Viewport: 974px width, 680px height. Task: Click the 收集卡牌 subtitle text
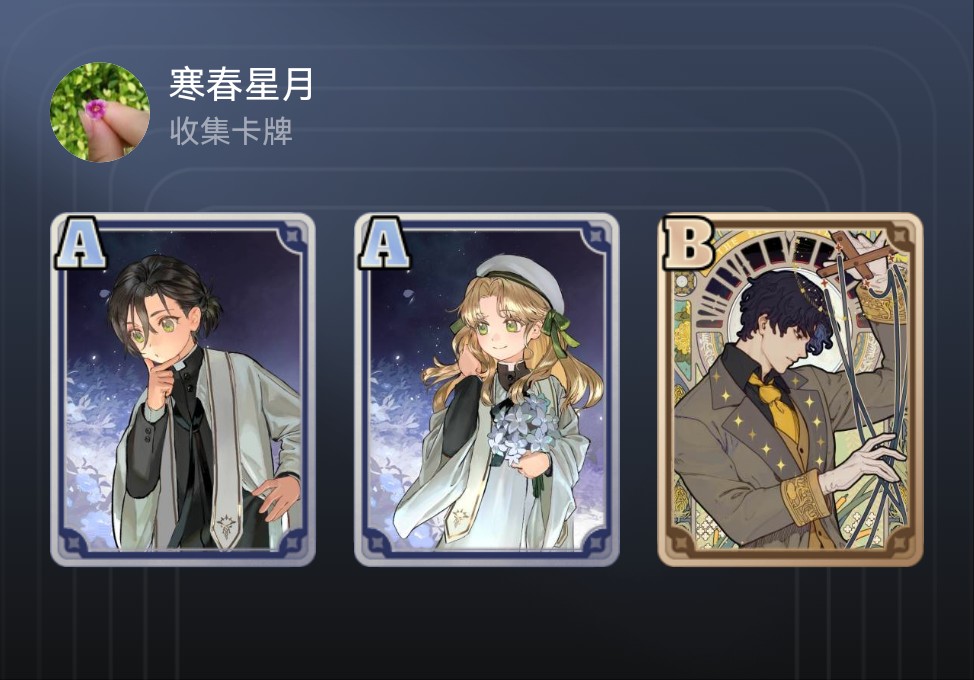point(231,131)
